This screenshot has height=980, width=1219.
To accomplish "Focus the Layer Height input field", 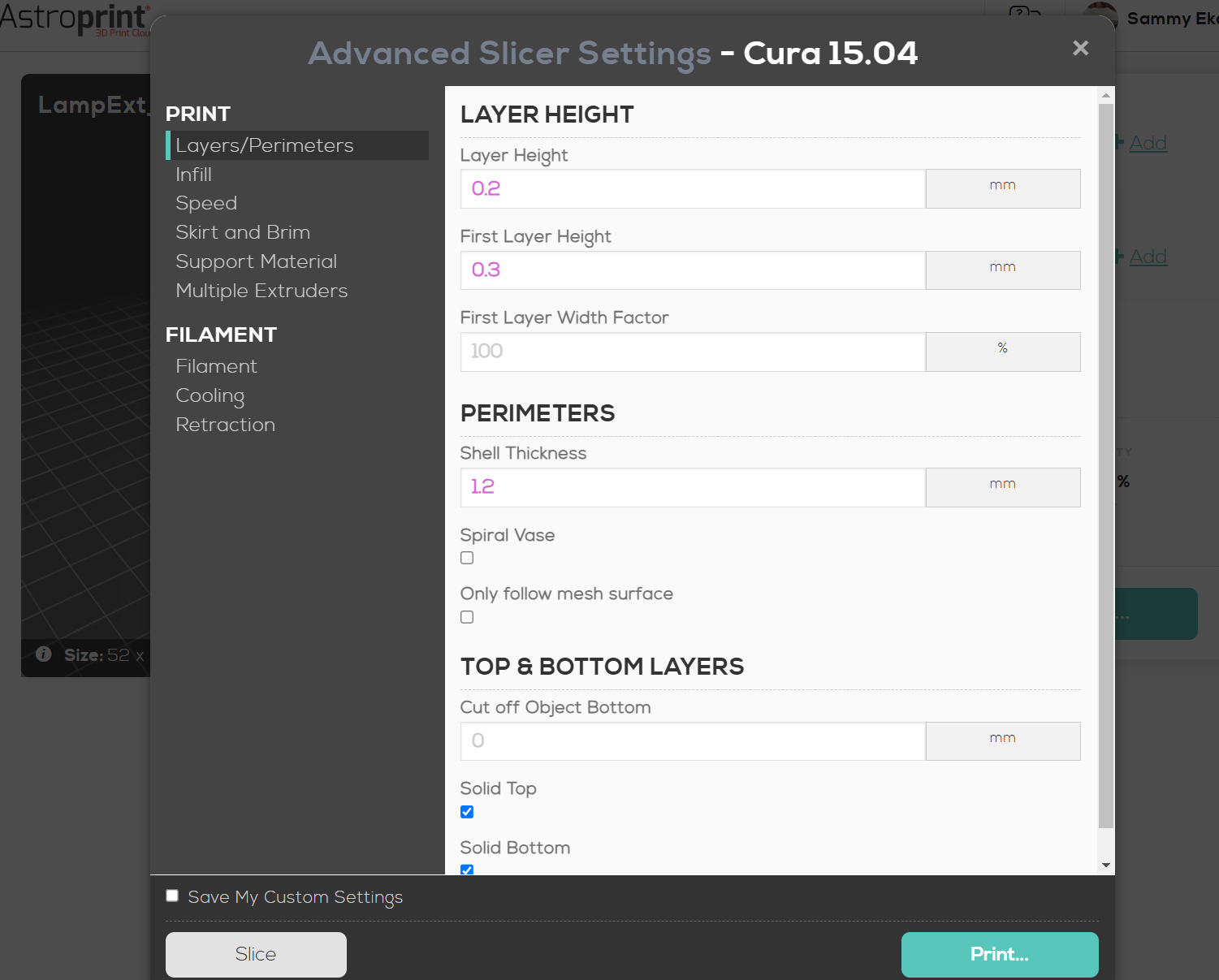I will pyautogui.click(x=693, y=188).
